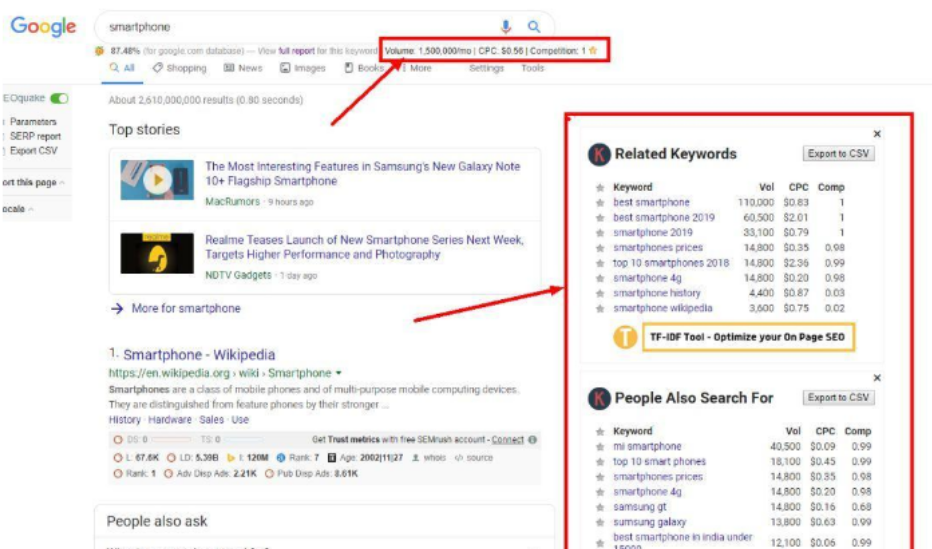This screenshot has width=932, height=549.
Task: Open the 'Smartphone - Wikipedia' result link
Action: click(x=199, y=355)
